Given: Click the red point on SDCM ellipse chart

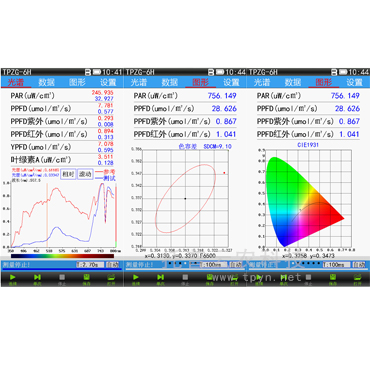Looking at the screenshot, I should pos(224,173).
